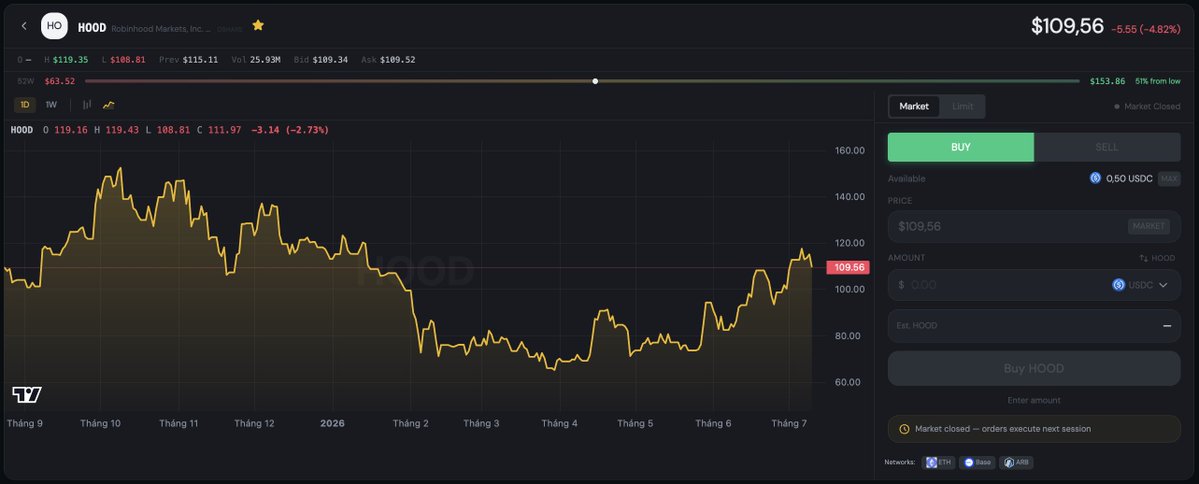1199x484 pixels.
Task: Click the 0,50 USDC available balance
Action: point(1129,178)
